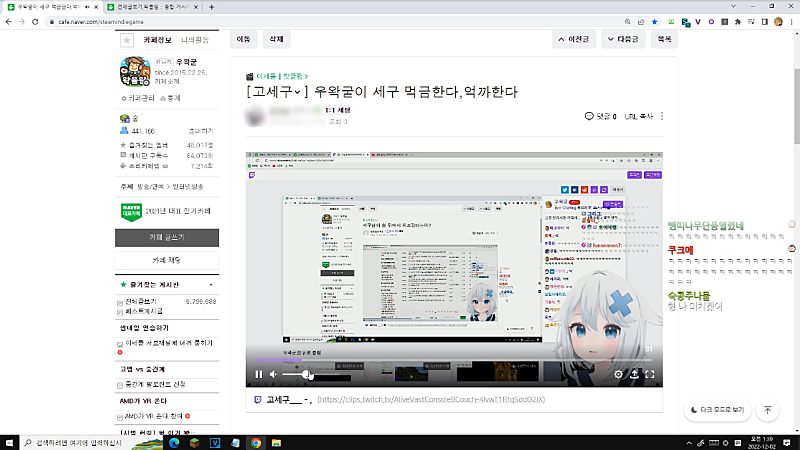This screenshot has width=800, height=450.
Task: Collapse the 즐겨찾는 게시판 section arrow
Action: (x=209, y=285)
